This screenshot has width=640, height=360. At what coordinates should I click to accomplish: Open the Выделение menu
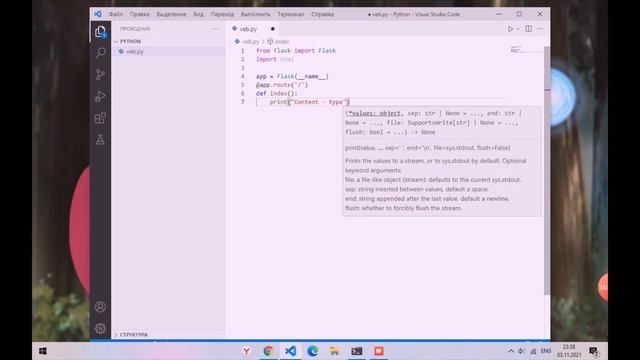tap(171, 14)
